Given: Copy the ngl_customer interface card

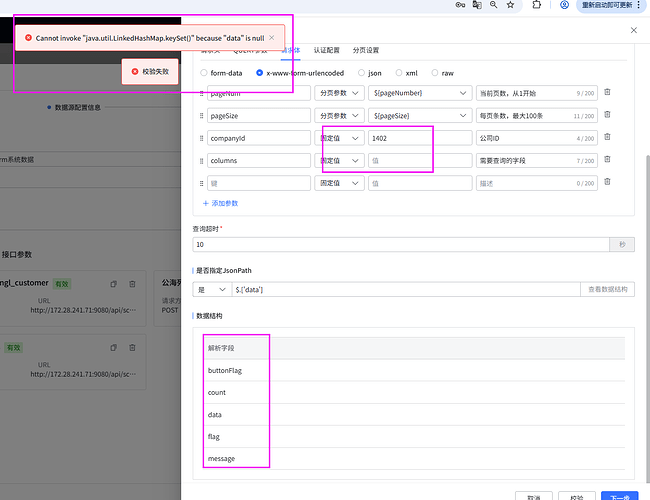Looking at the screenshot, I should 114,284.
